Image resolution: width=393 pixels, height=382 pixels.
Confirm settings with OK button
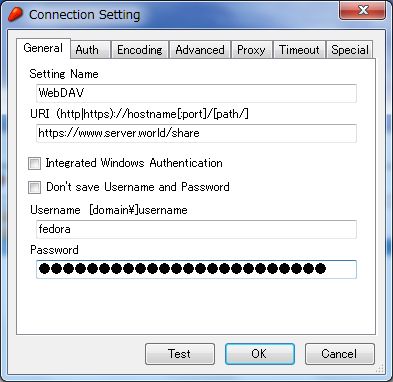pos(260,354)
